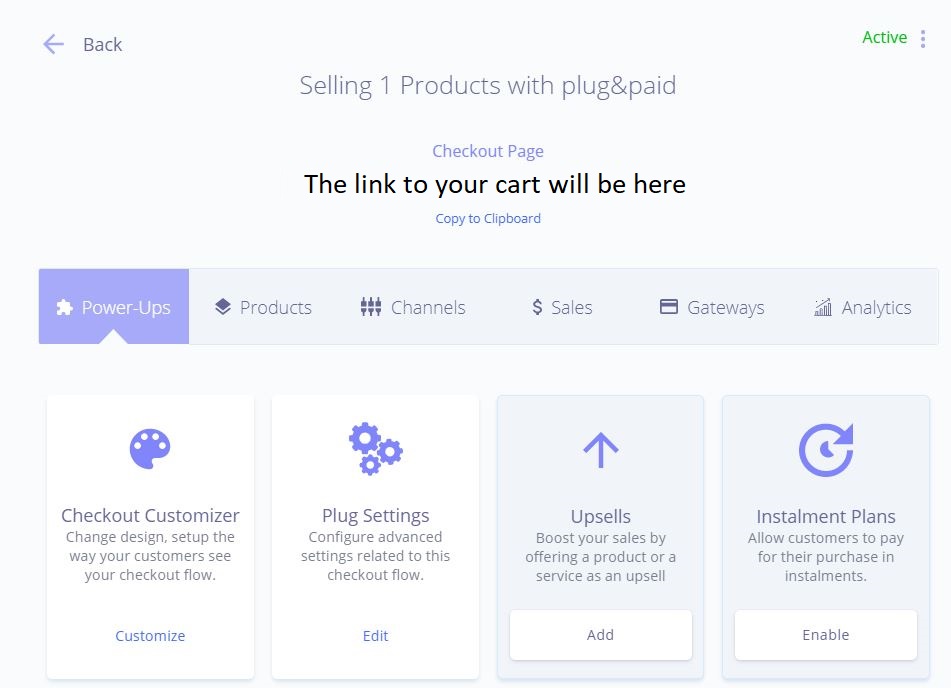This screenshot has width=951, height=688.
Task: Add an upsell with the Add button
Action: 600,635
